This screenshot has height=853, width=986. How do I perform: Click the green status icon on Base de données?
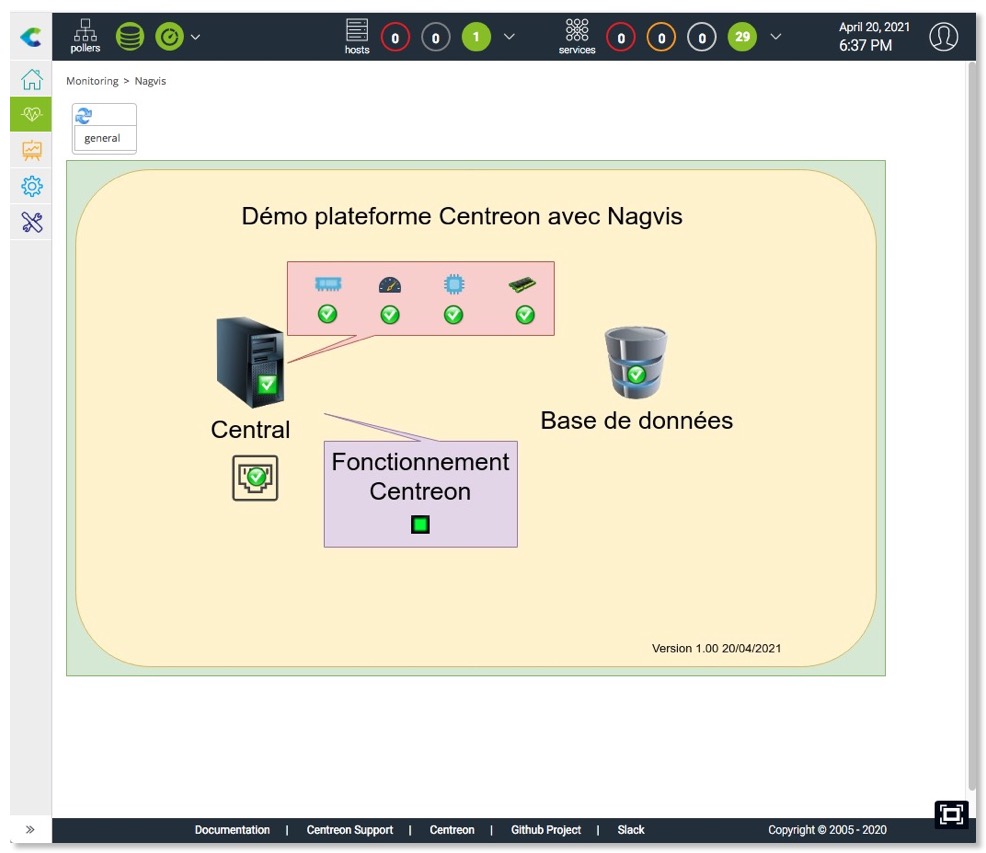[x=638, y=375]
